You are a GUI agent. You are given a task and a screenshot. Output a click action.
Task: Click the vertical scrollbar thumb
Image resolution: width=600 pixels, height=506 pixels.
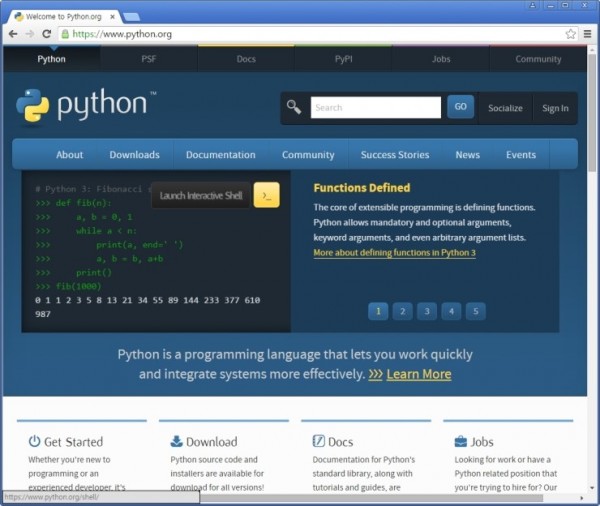592,113
